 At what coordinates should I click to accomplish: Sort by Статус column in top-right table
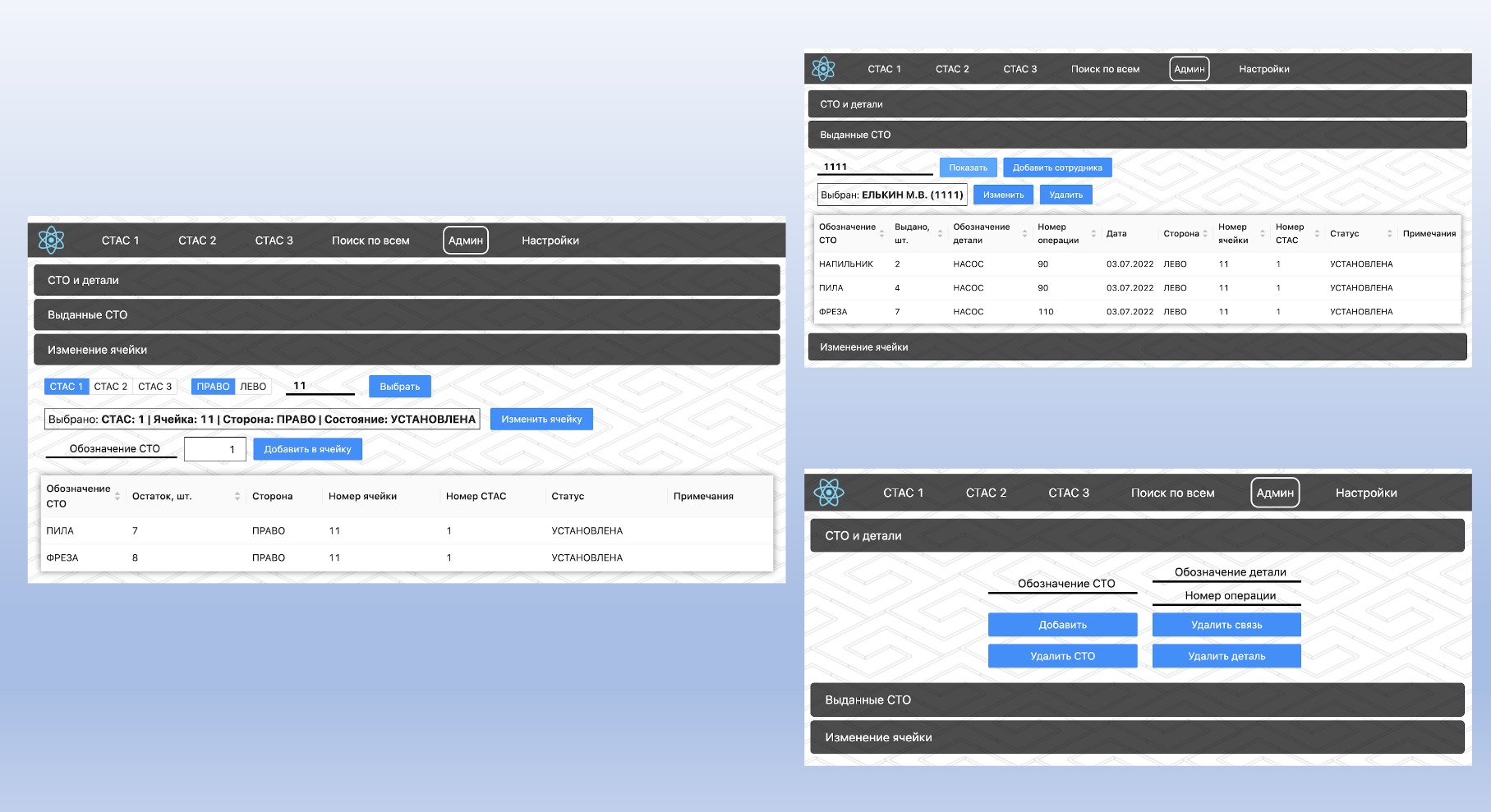(1390, 234)
